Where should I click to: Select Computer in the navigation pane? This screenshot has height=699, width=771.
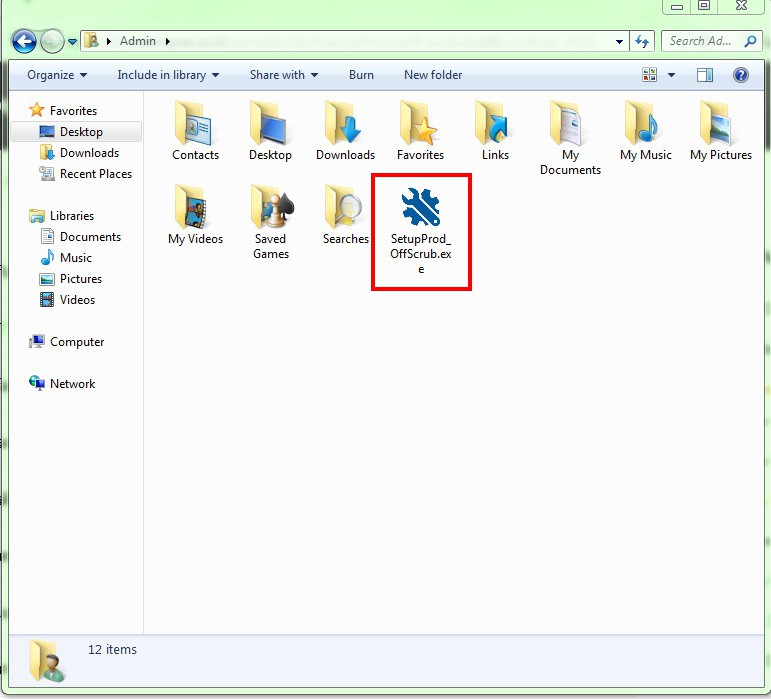[x=77, y=342]
